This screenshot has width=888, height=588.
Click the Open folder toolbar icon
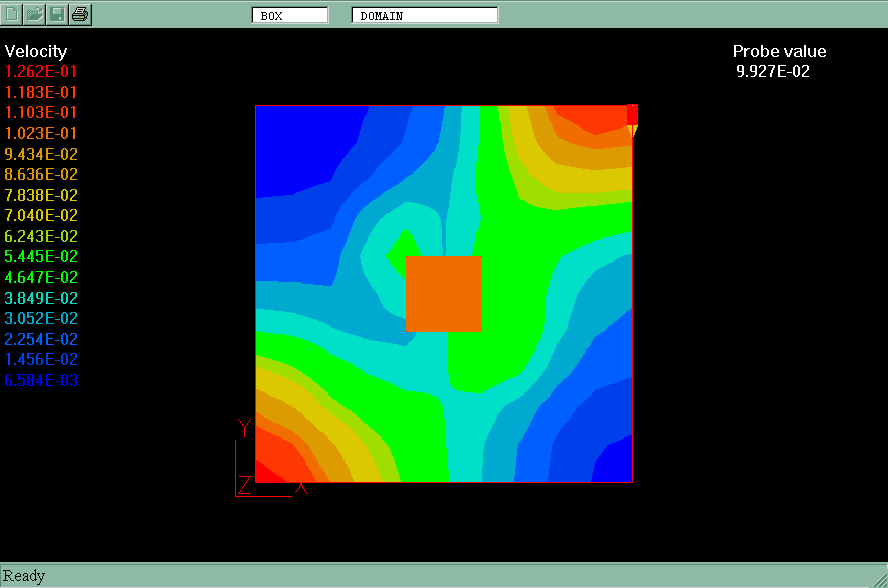pyautogui.click(x=35, y=14)
